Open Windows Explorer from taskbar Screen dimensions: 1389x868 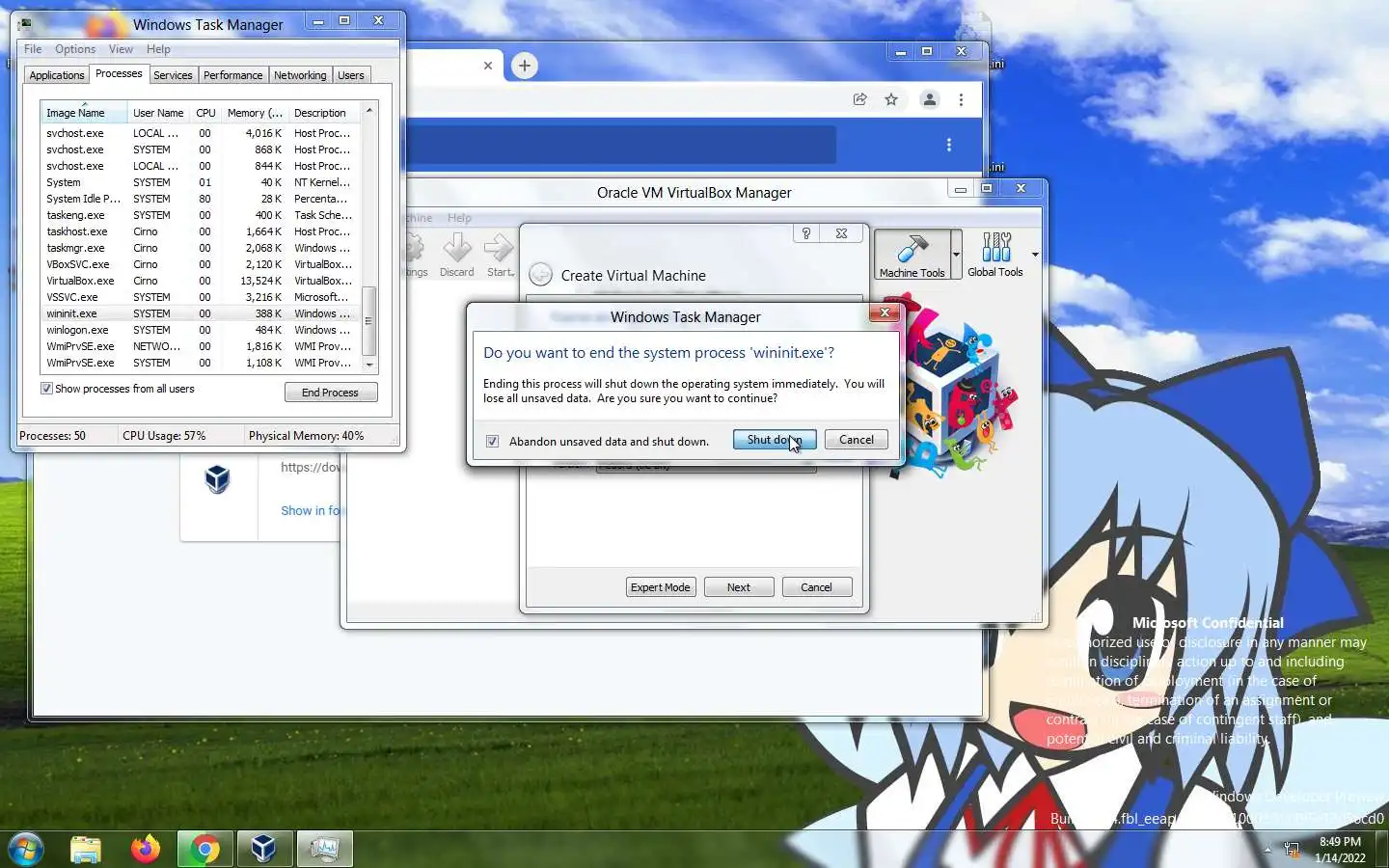pos(86,849)
